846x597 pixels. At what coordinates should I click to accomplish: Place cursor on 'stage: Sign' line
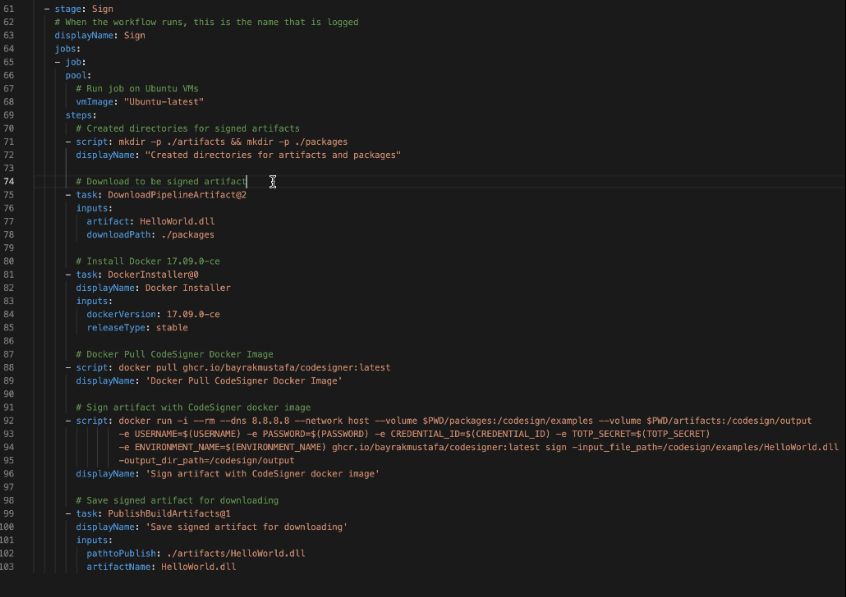point(84,9)
